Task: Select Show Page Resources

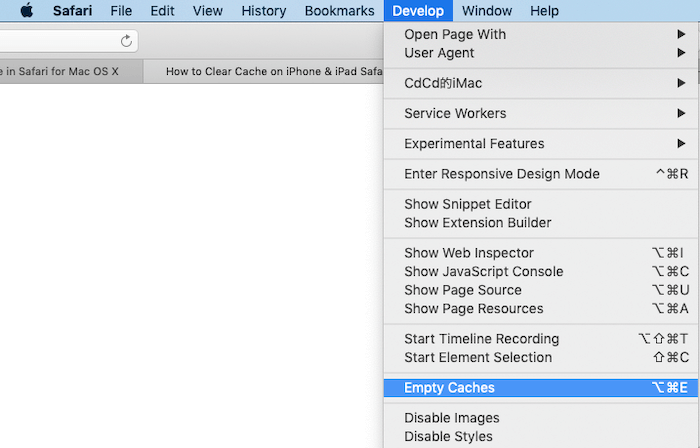Action: click(x=541, y=309)
